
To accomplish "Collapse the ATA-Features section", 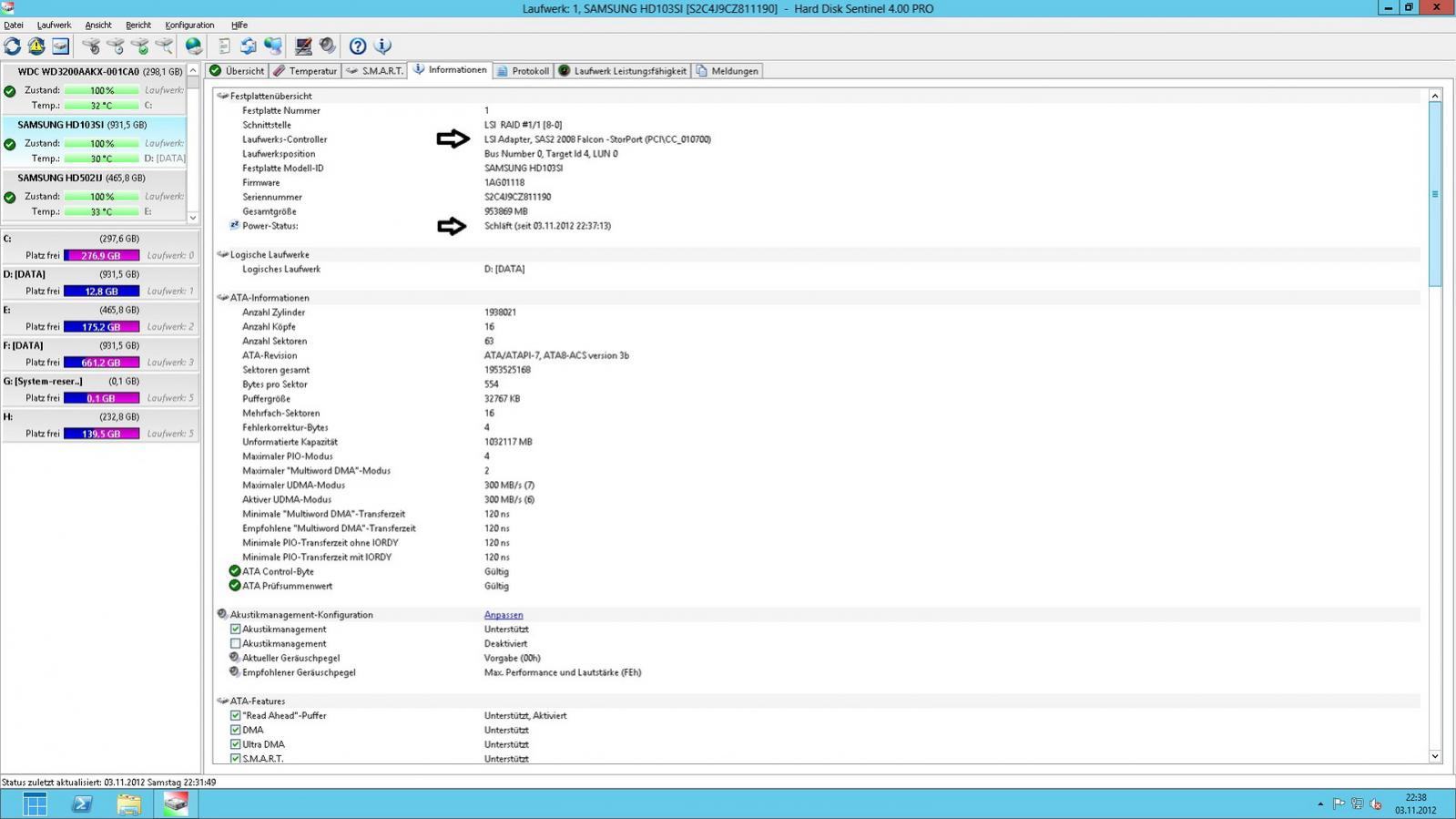I will pos(222,701).
